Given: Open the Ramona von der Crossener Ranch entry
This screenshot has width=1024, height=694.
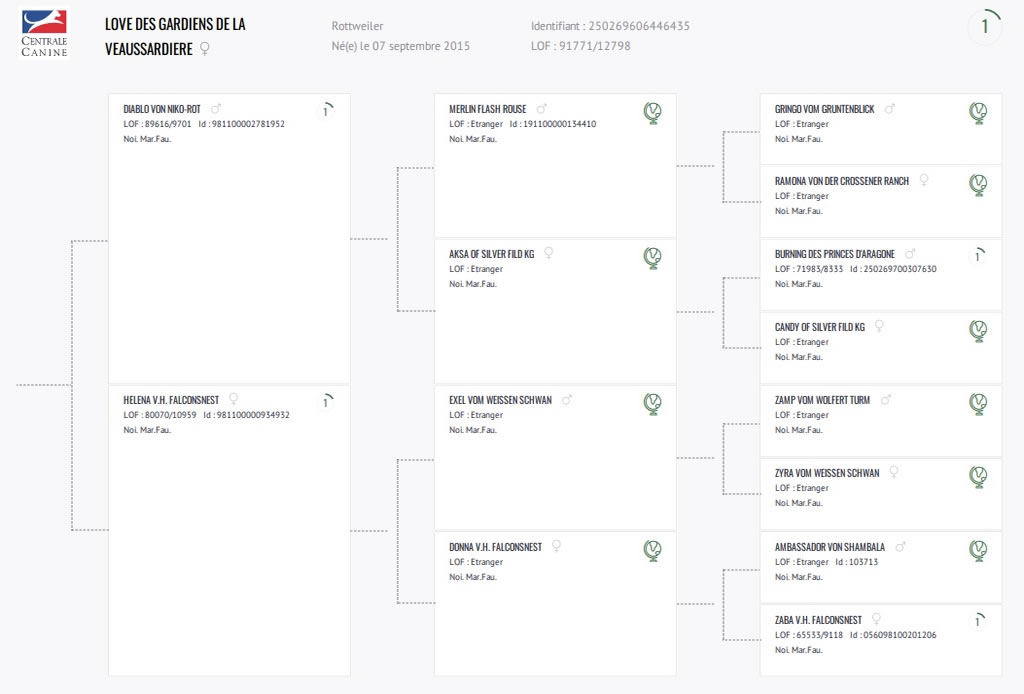Looking at the screenshot, I should pos(842,181).
